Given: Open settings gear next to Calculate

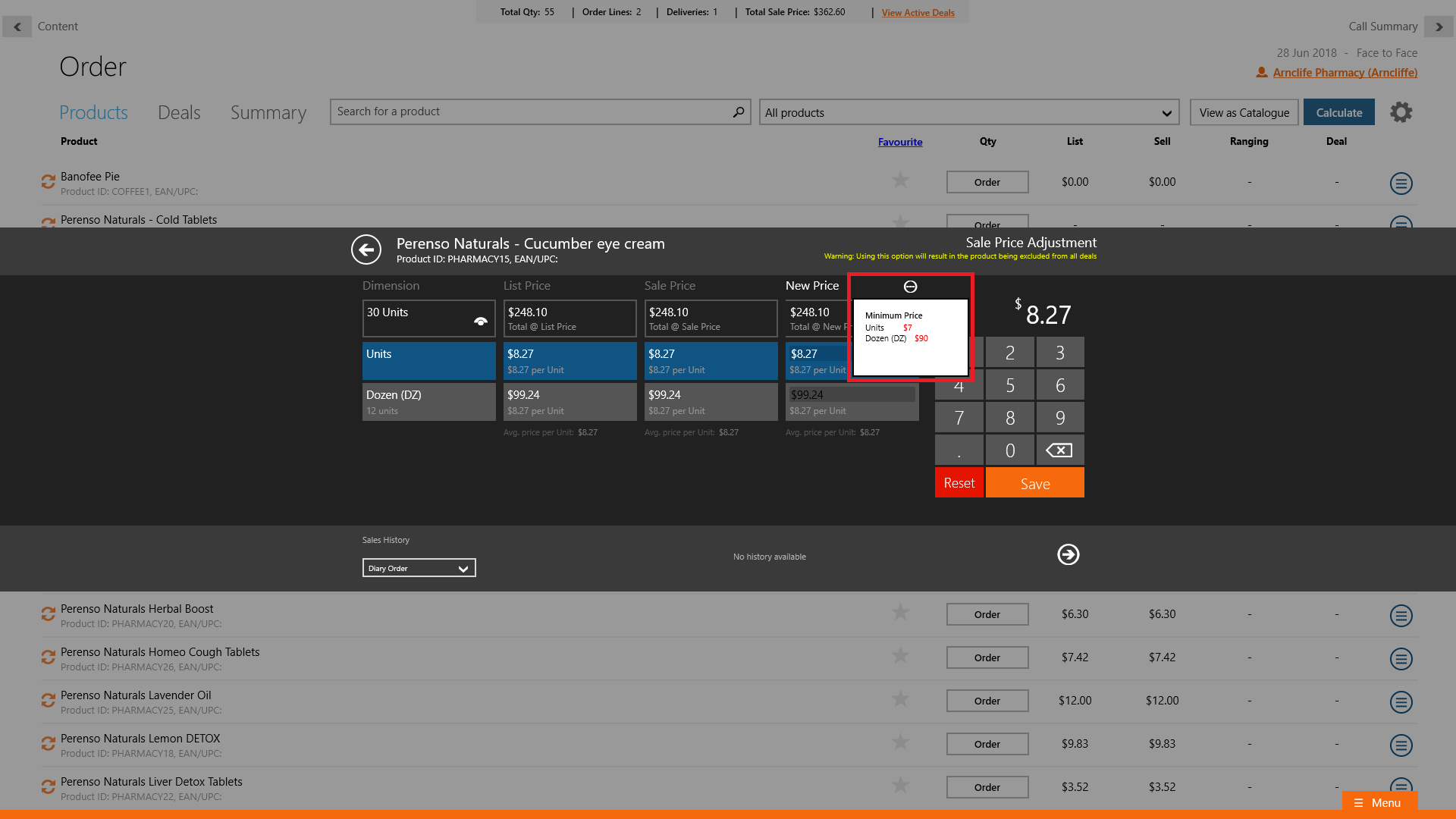Looking at the screenshot, I should [x=1401, y=112].
